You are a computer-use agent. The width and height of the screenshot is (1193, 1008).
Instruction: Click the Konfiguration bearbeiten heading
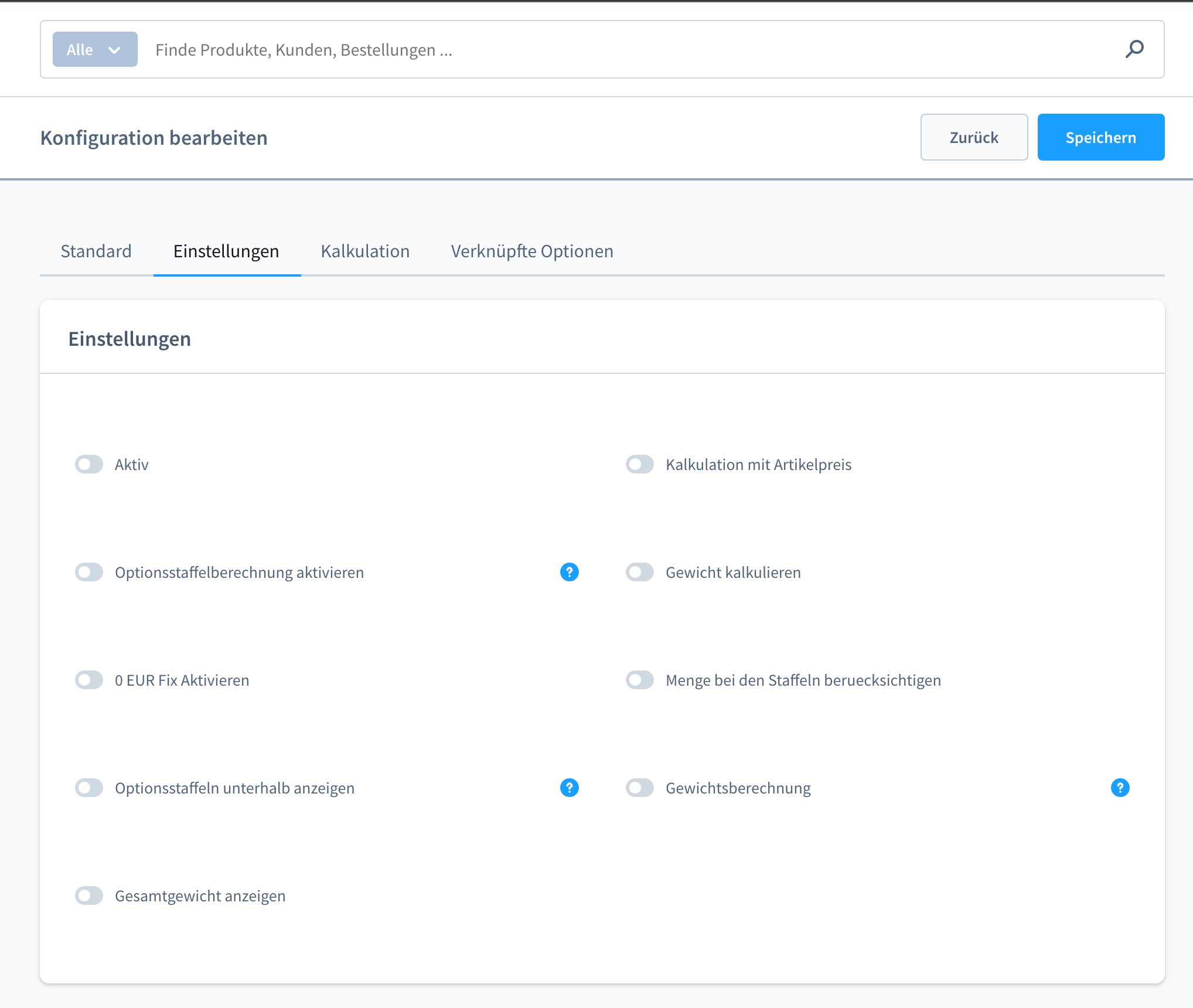coord(154,138)
